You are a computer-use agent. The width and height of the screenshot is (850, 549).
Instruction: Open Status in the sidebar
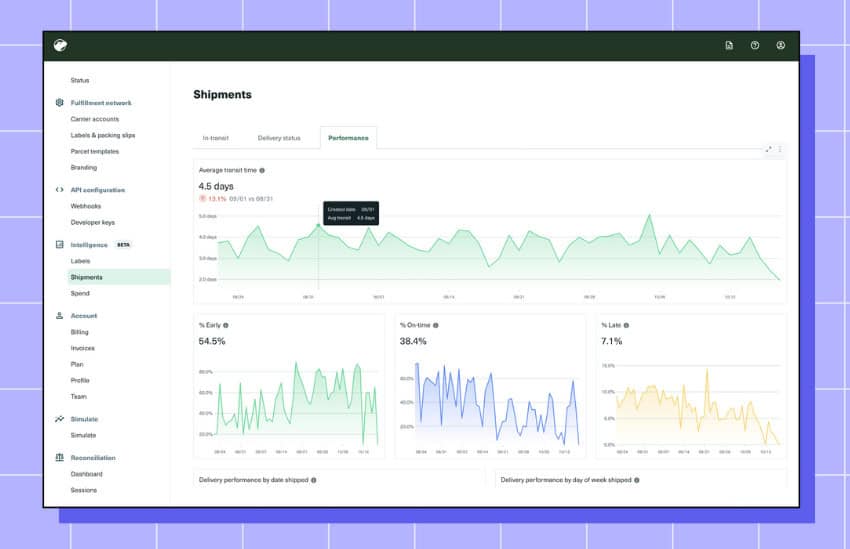tap(80, 80)
